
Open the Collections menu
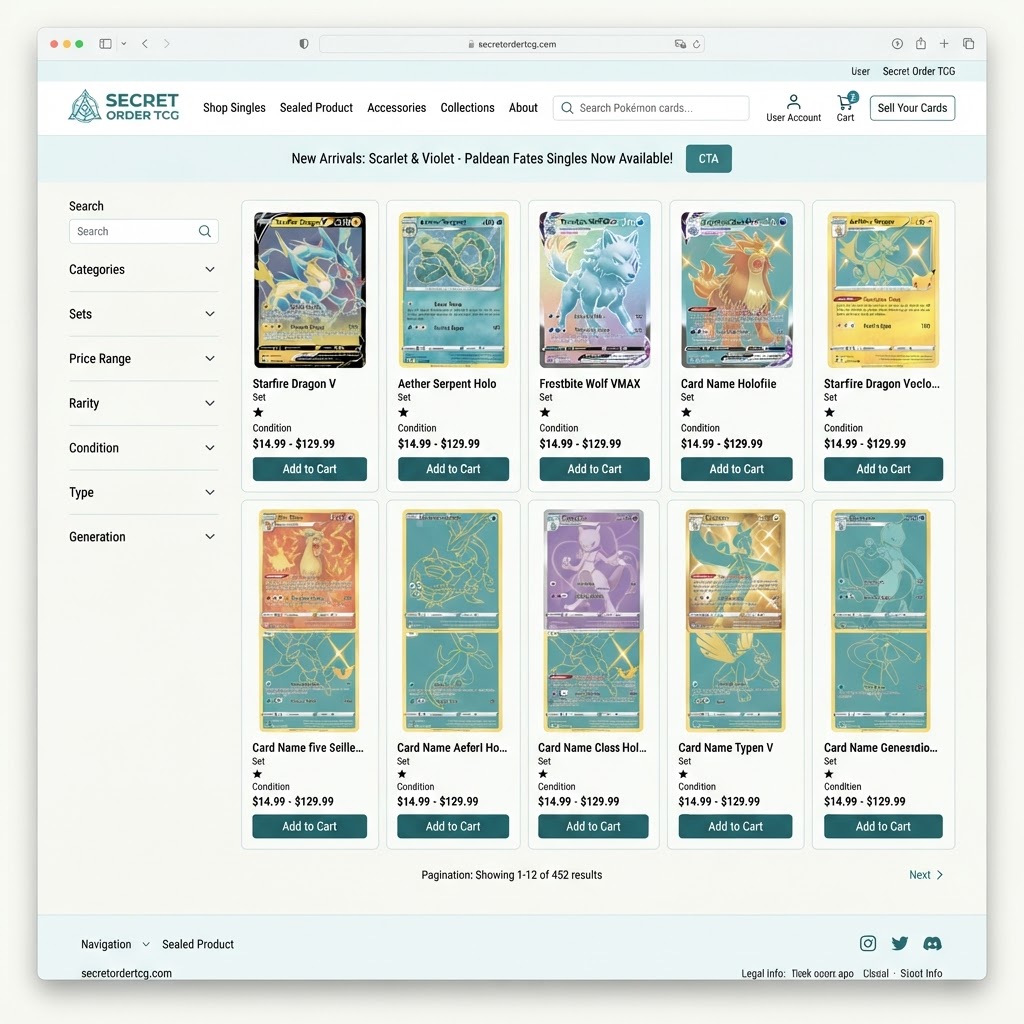tap(467, 108)
